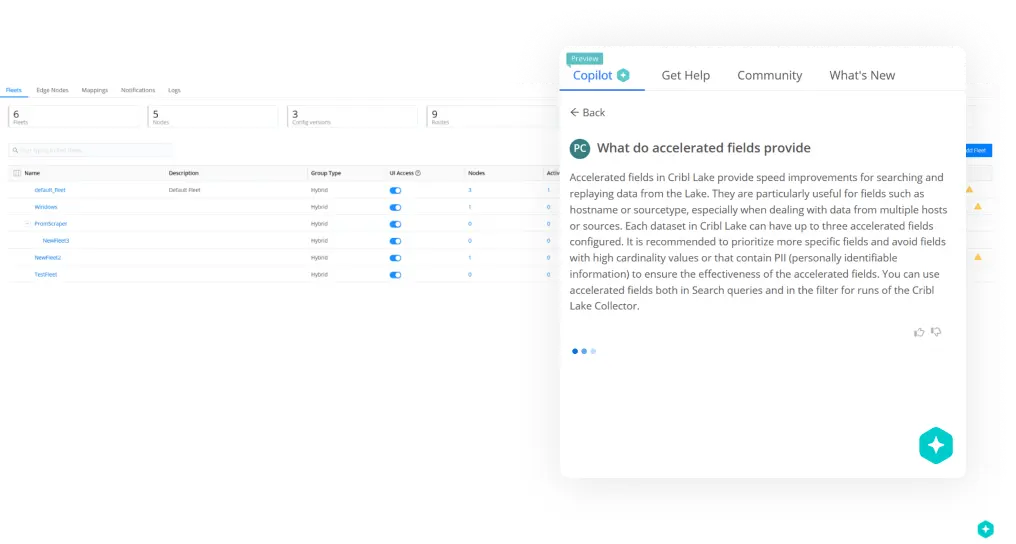
Task: Give the Copilot answer a thumbs up
Action: 919,332
